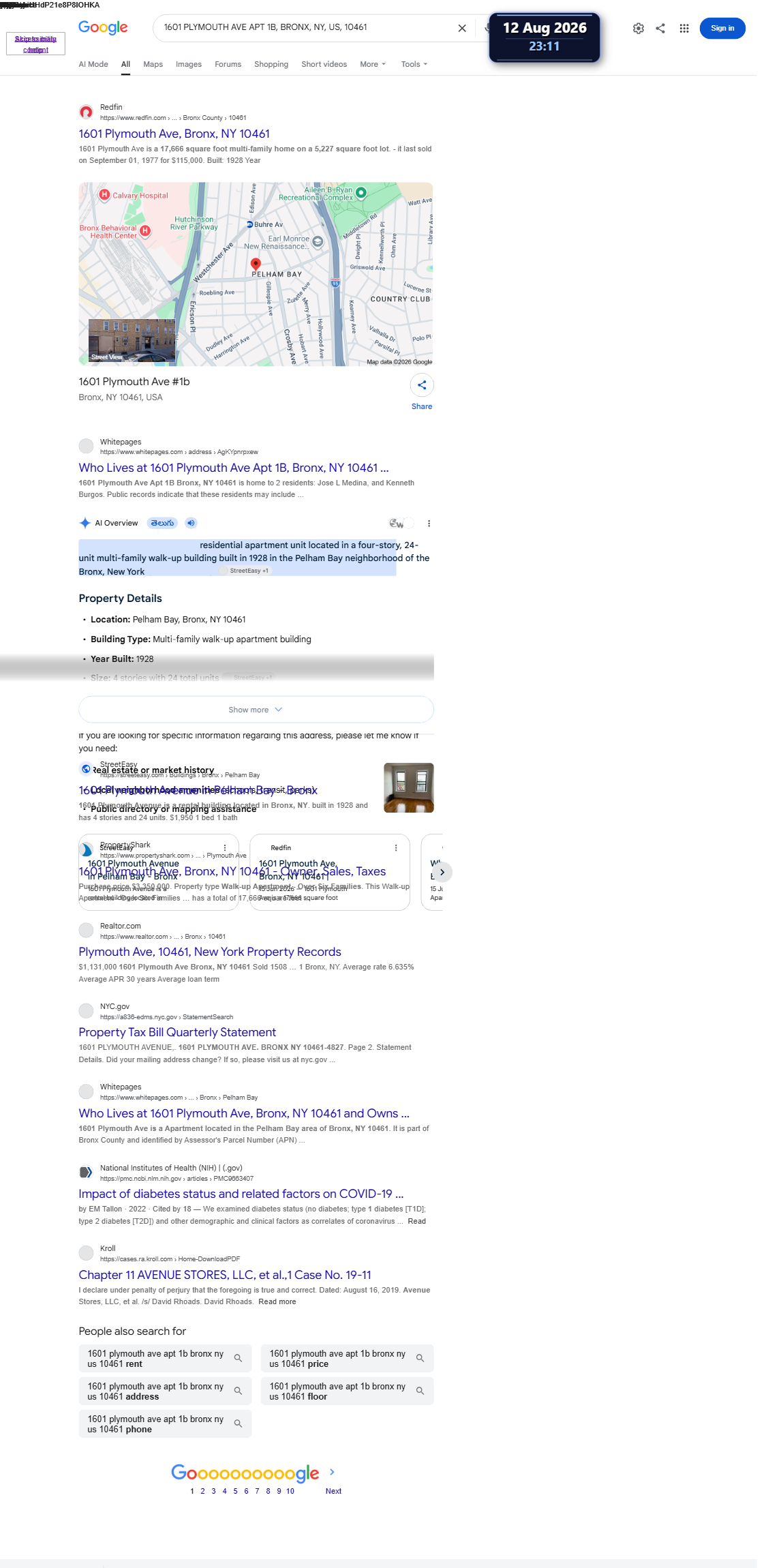
Task: Click the Redfin favicon on first result
Action: [x=86, y=112]
